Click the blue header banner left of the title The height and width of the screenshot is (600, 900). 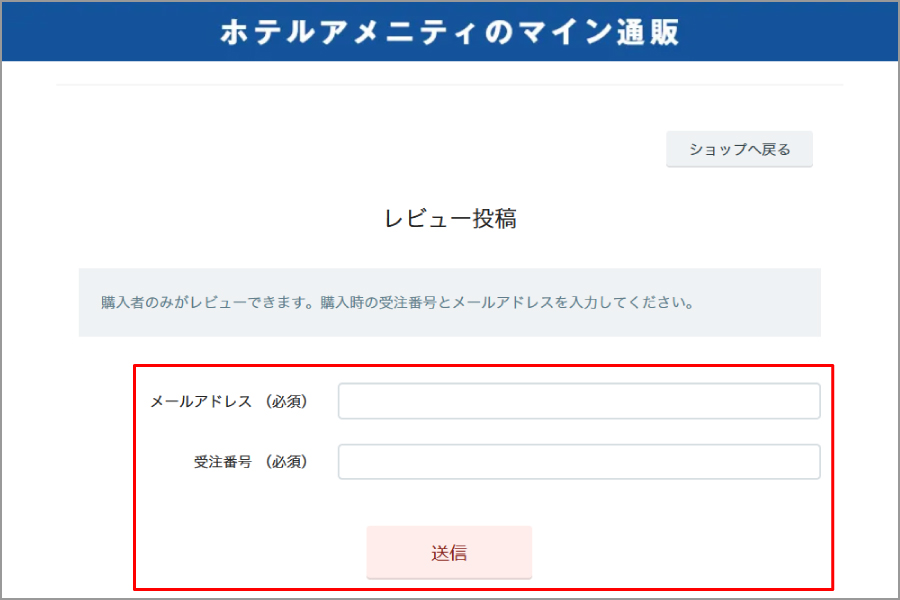point(100,31)
